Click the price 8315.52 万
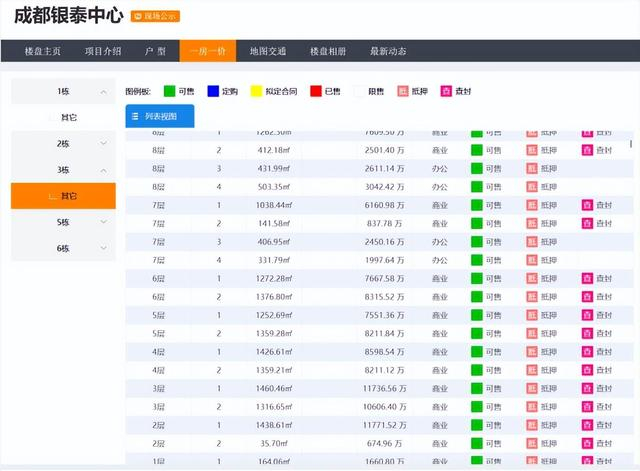Viewport: 640px width, 471px height. 384,297
